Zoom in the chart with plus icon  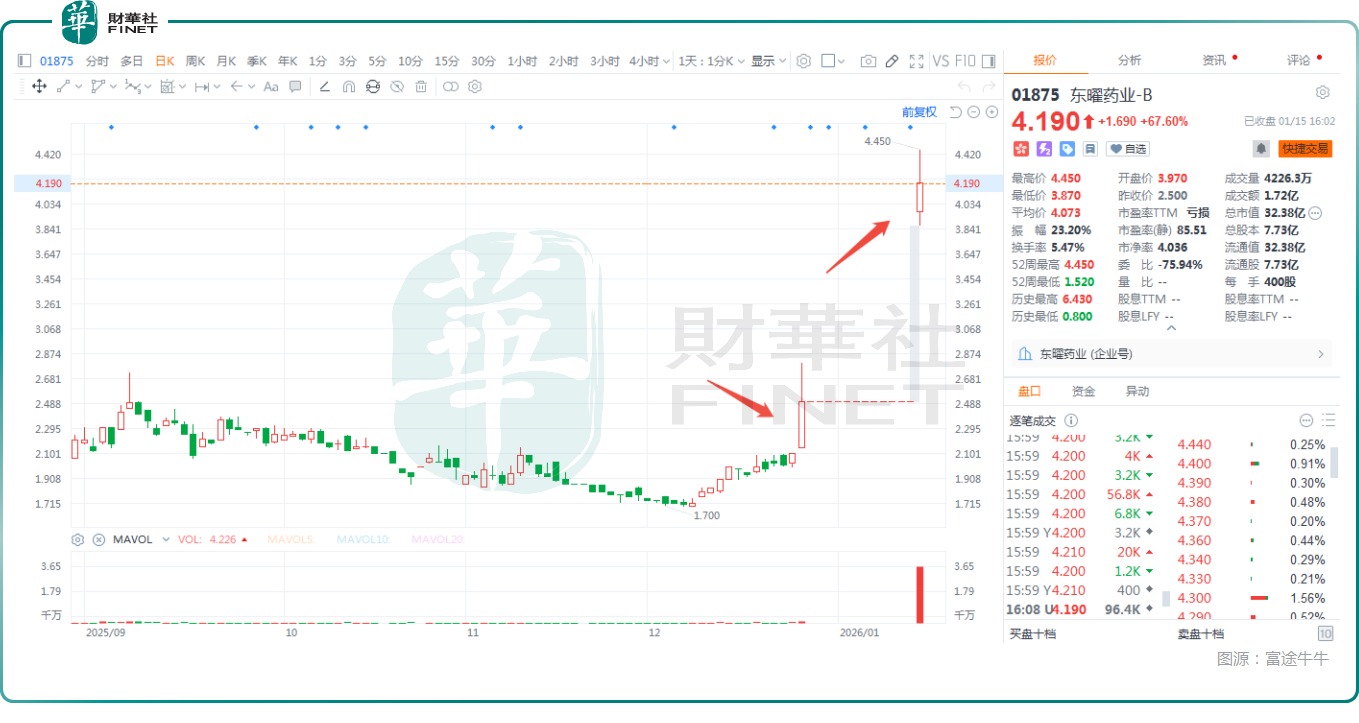tap(991, 112)
